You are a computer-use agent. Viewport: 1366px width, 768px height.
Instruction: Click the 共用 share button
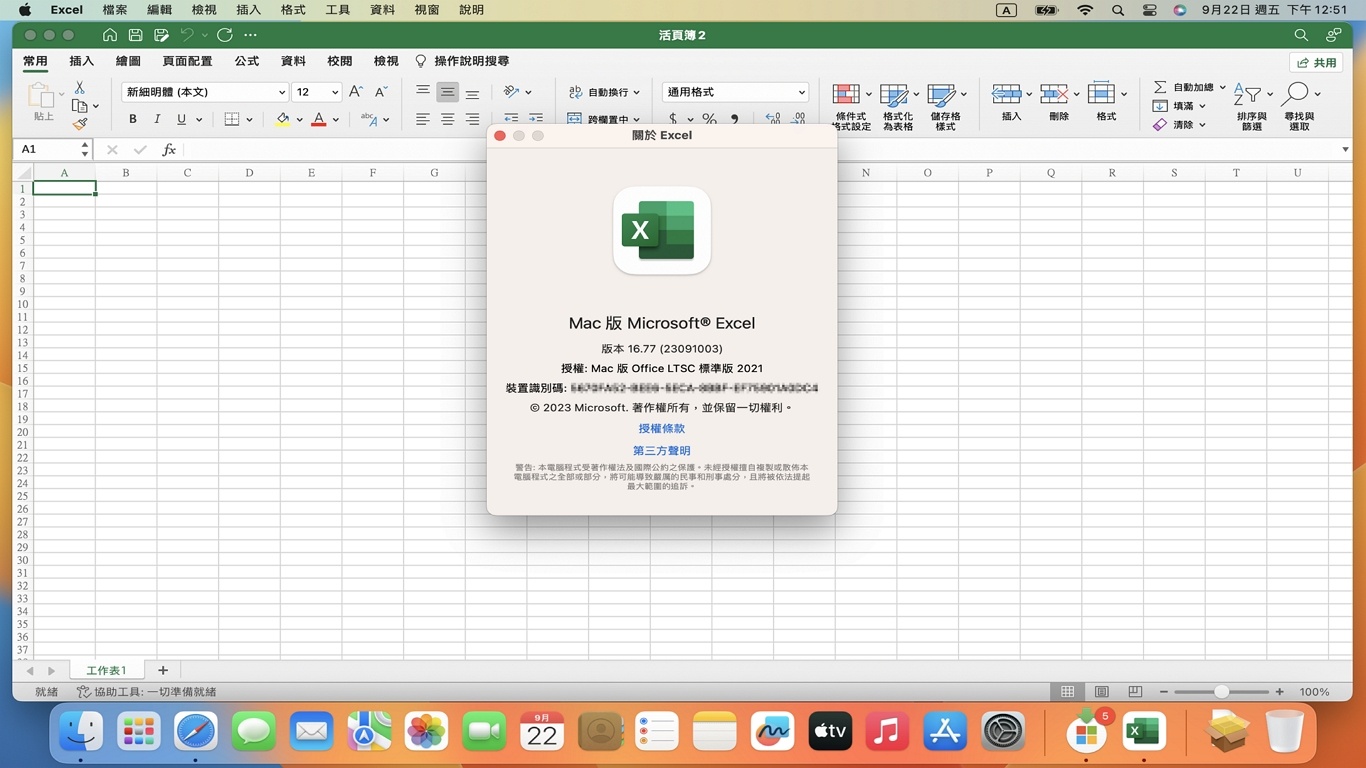point(1316,62)
